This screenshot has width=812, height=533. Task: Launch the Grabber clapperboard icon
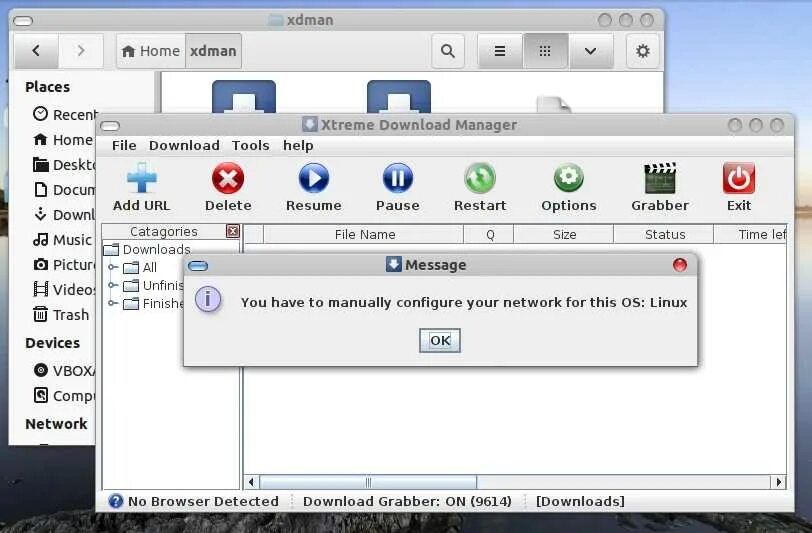(x=660, y=178)
